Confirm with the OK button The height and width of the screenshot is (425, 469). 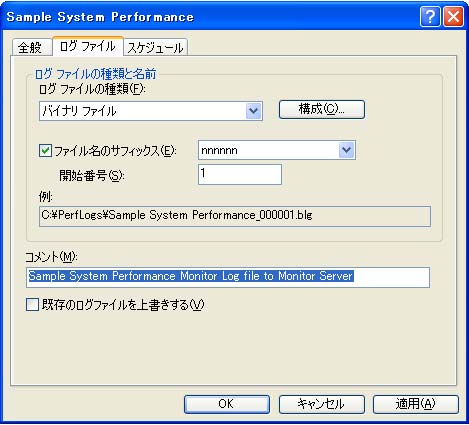tap(227, 404)
